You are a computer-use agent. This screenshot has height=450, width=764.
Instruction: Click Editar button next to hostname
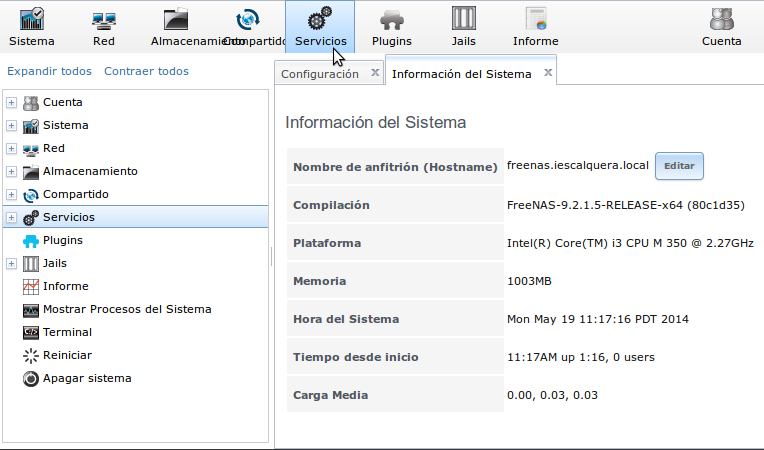pos(679,166)
